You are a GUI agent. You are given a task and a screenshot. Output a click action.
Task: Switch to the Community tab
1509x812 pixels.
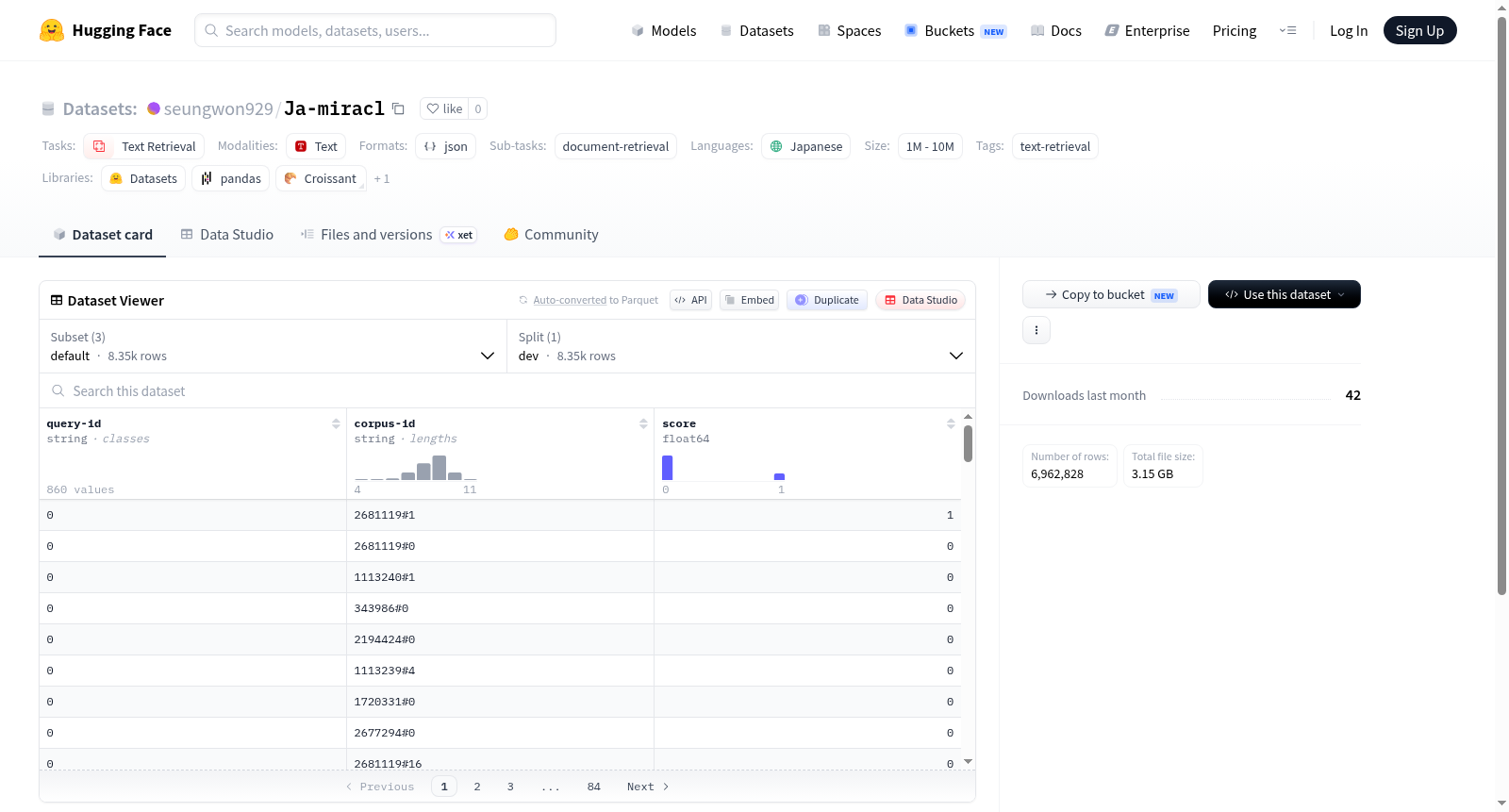(x=551, y=234)
